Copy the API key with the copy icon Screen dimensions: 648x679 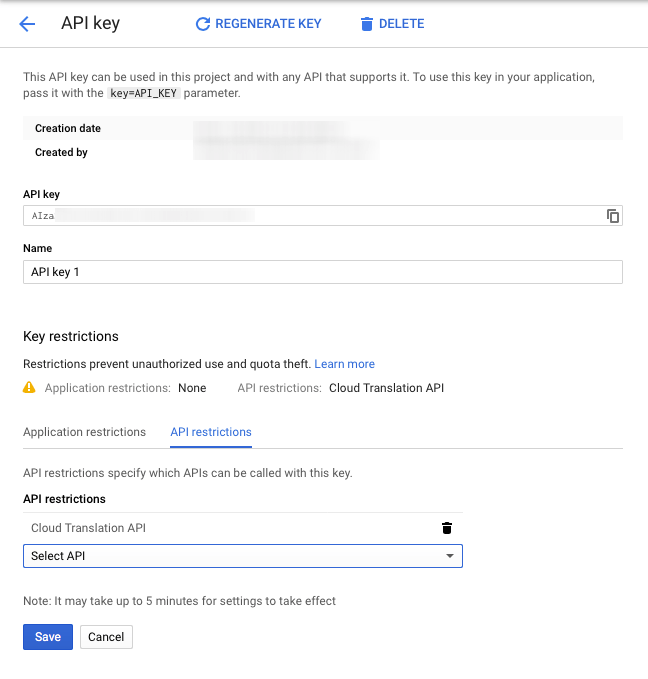coord(612,216)
